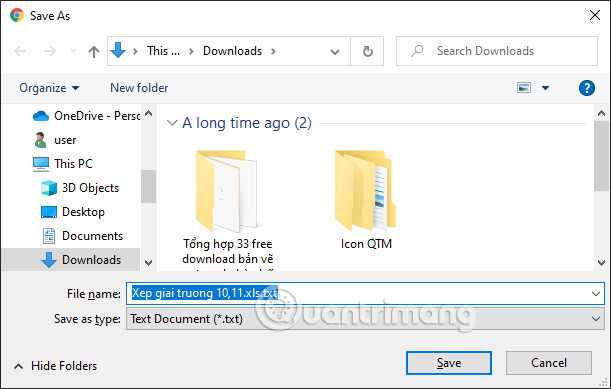Click sidebar scroll up arrow

click(148, 113)
